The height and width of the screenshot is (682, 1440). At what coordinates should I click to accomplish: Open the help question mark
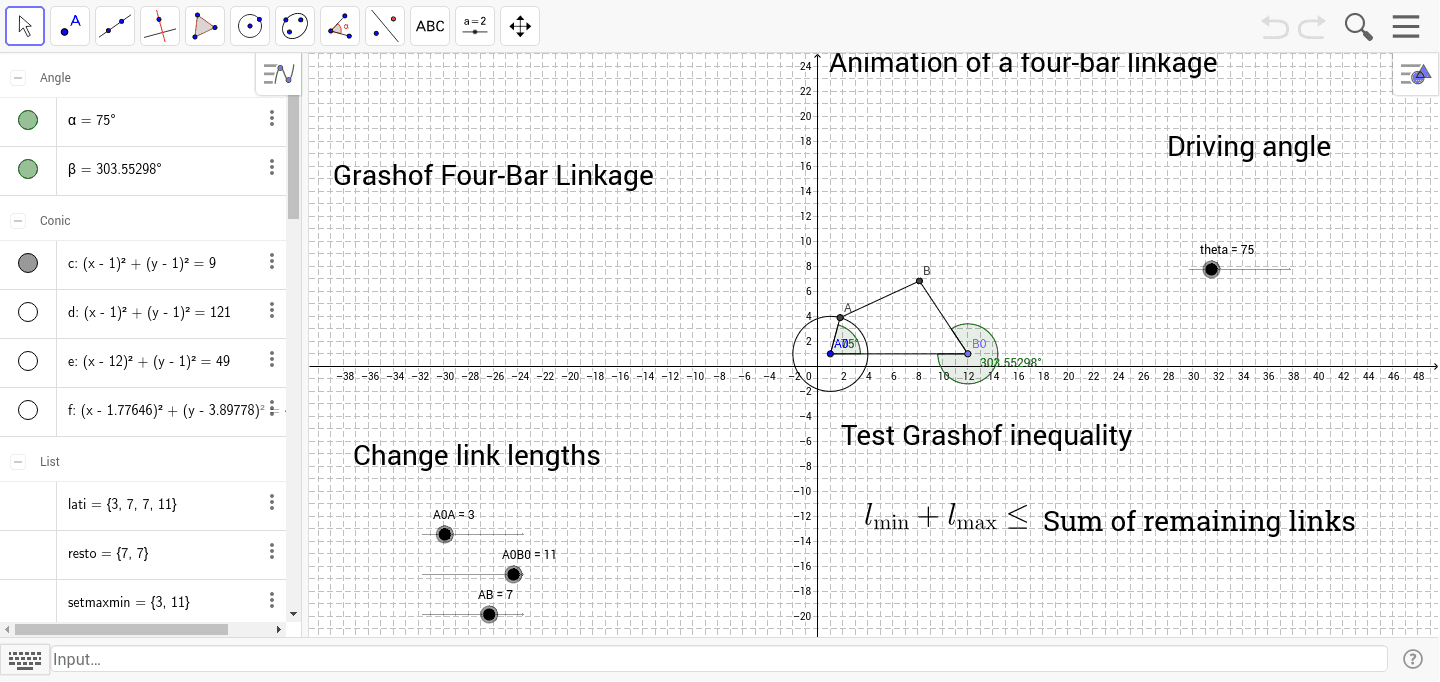pos(1413,659)
